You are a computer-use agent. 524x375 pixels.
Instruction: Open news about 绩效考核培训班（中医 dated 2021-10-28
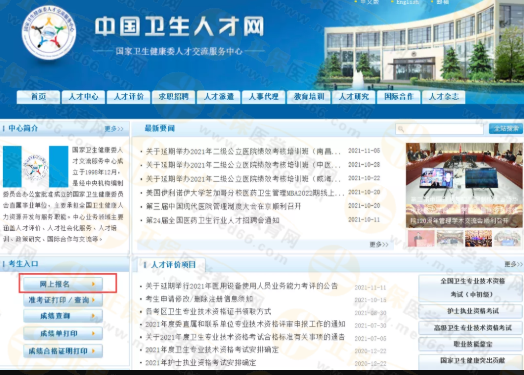tap(243, 165)
